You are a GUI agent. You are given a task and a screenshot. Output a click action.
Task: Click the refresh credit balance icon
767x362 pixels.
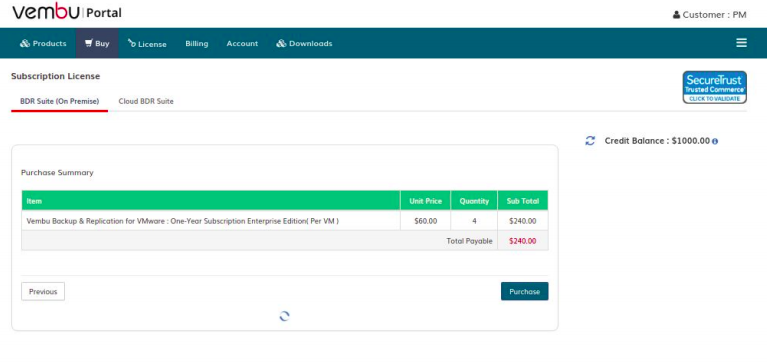(x=590, y=141)
